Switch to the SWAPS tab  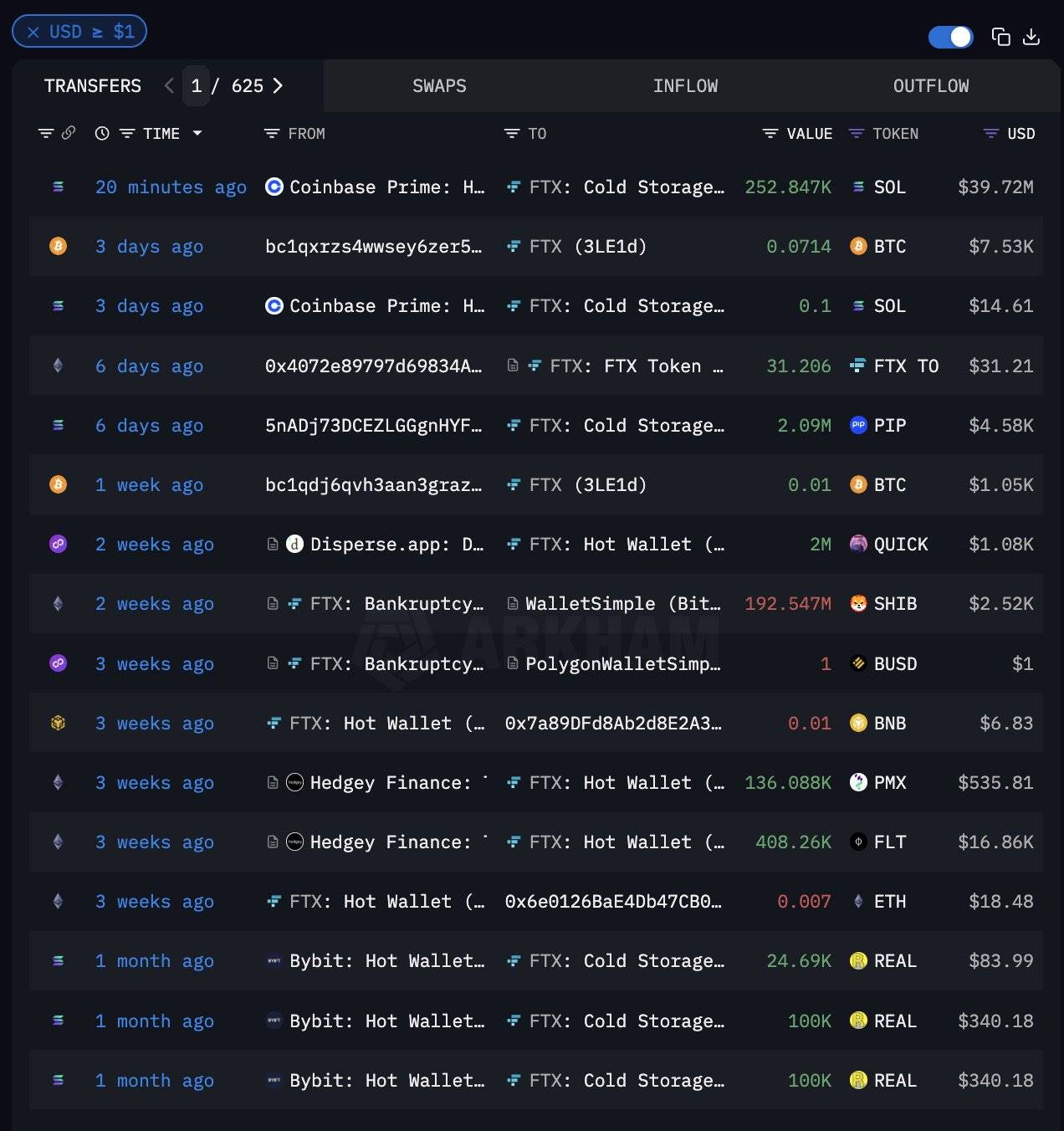[439, 85]
